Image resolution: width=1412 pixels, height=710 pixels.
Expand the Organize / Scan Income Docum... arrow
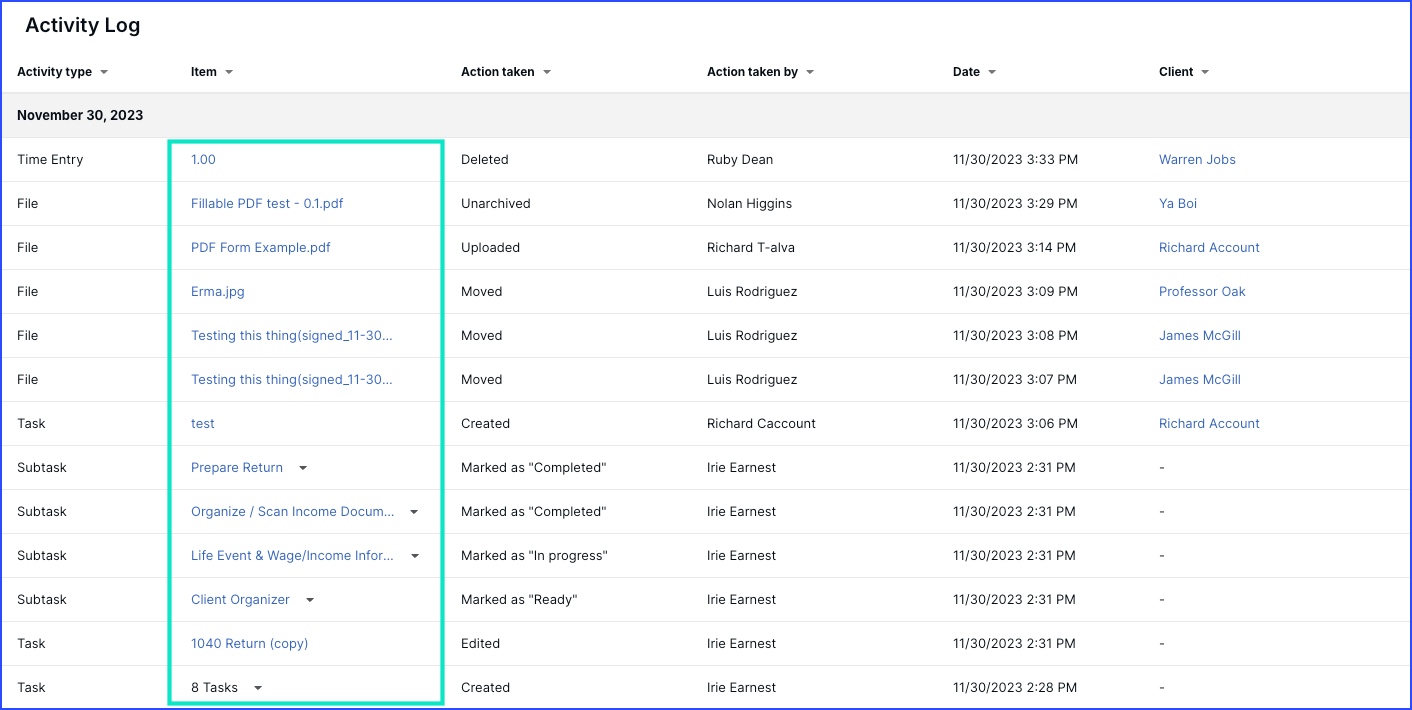tap(414, 512)
